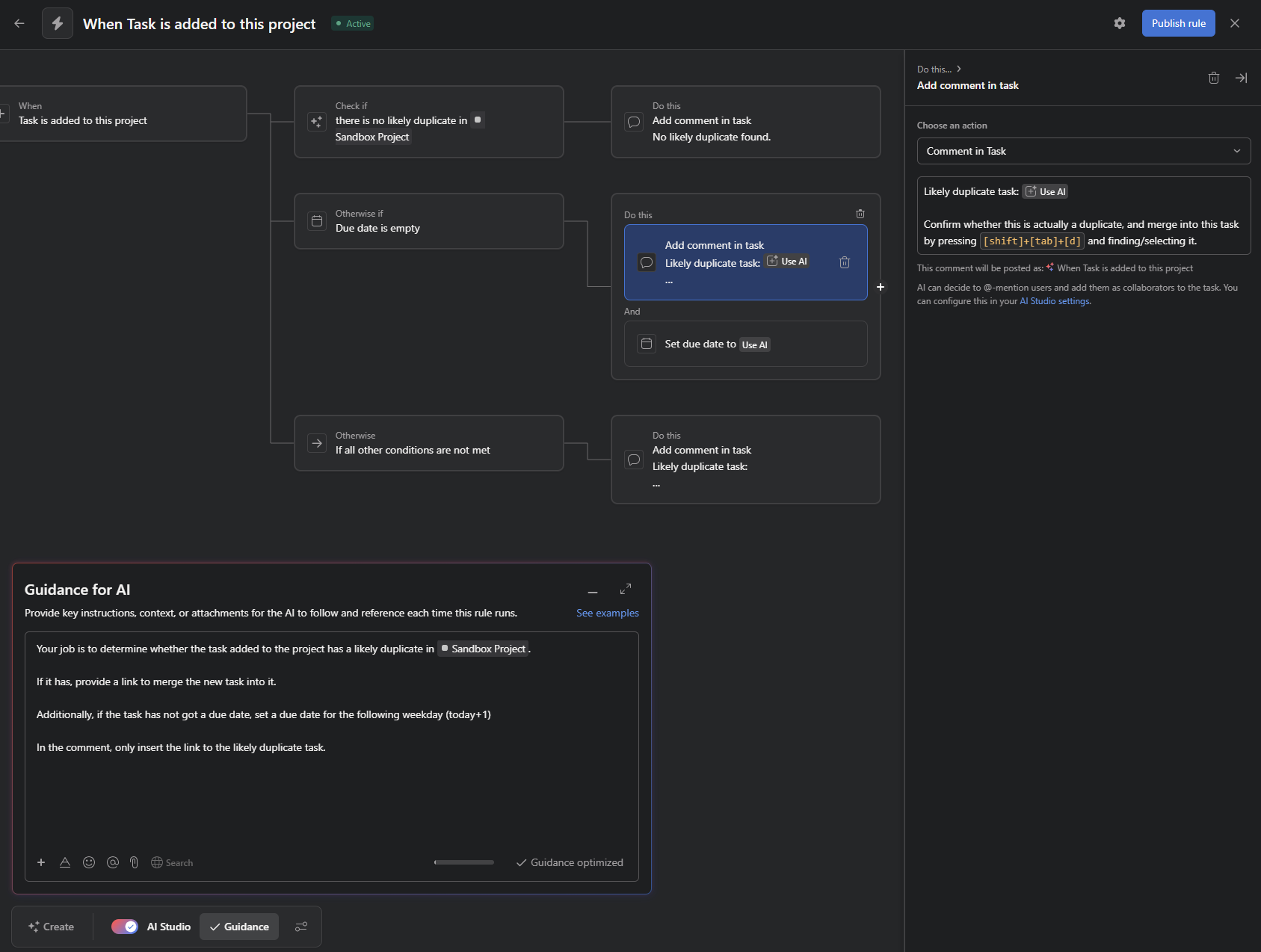Toggle the Guidance button
The image size is (1261, 952).
click(x=239, y=927)
